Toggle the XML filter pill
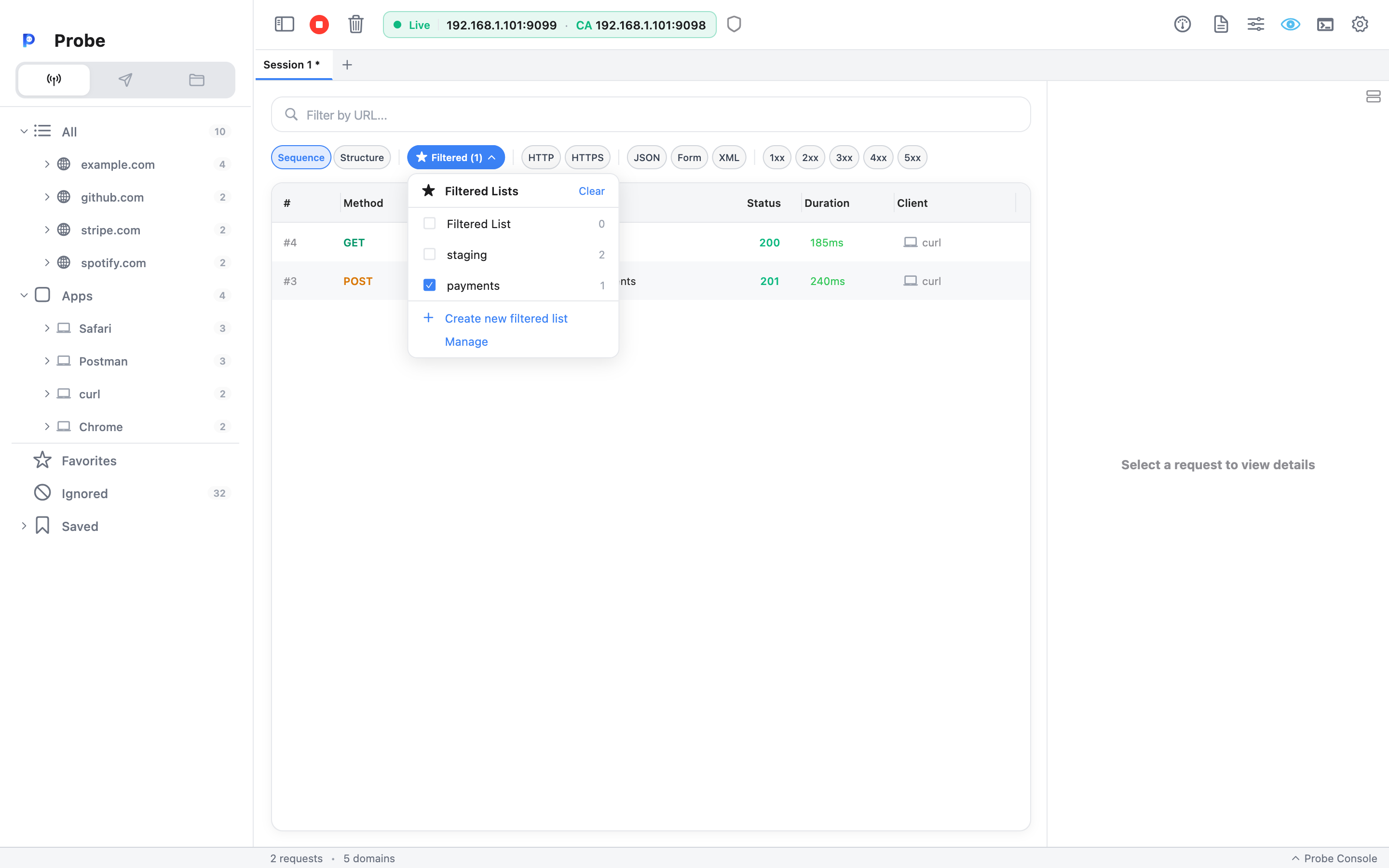 729,157
